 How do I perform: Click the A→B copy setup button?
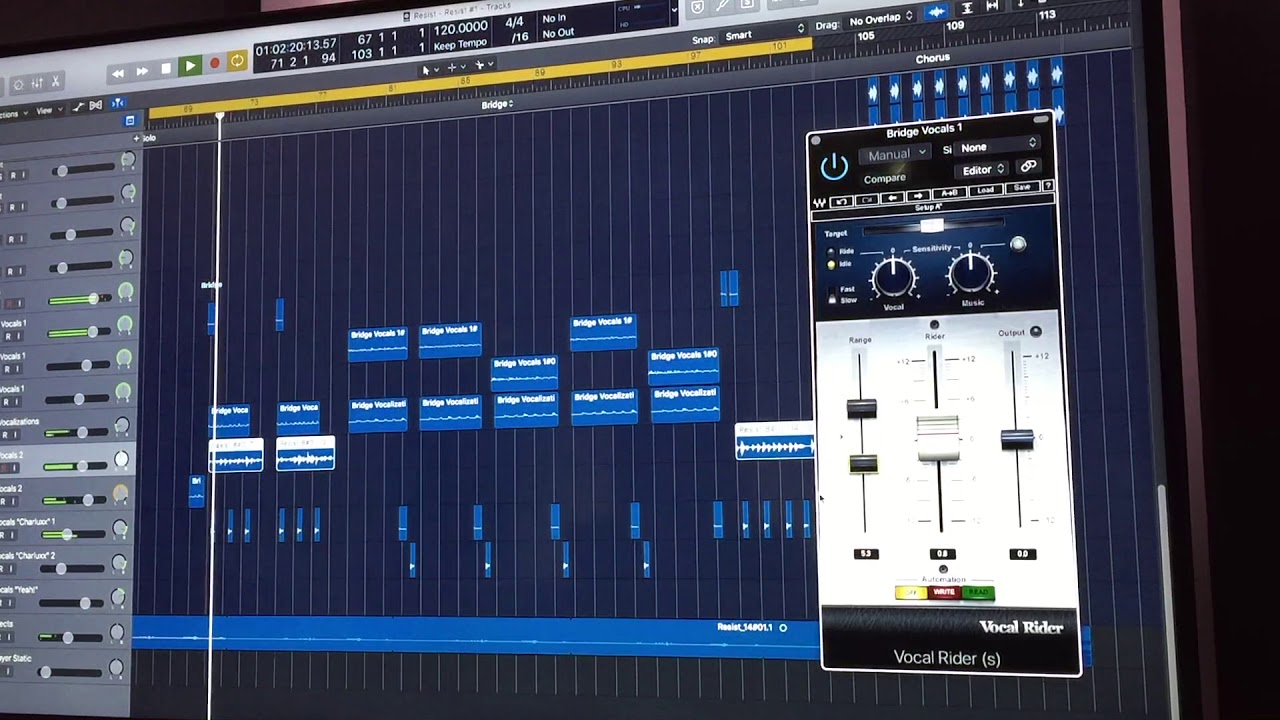point(949,193)
